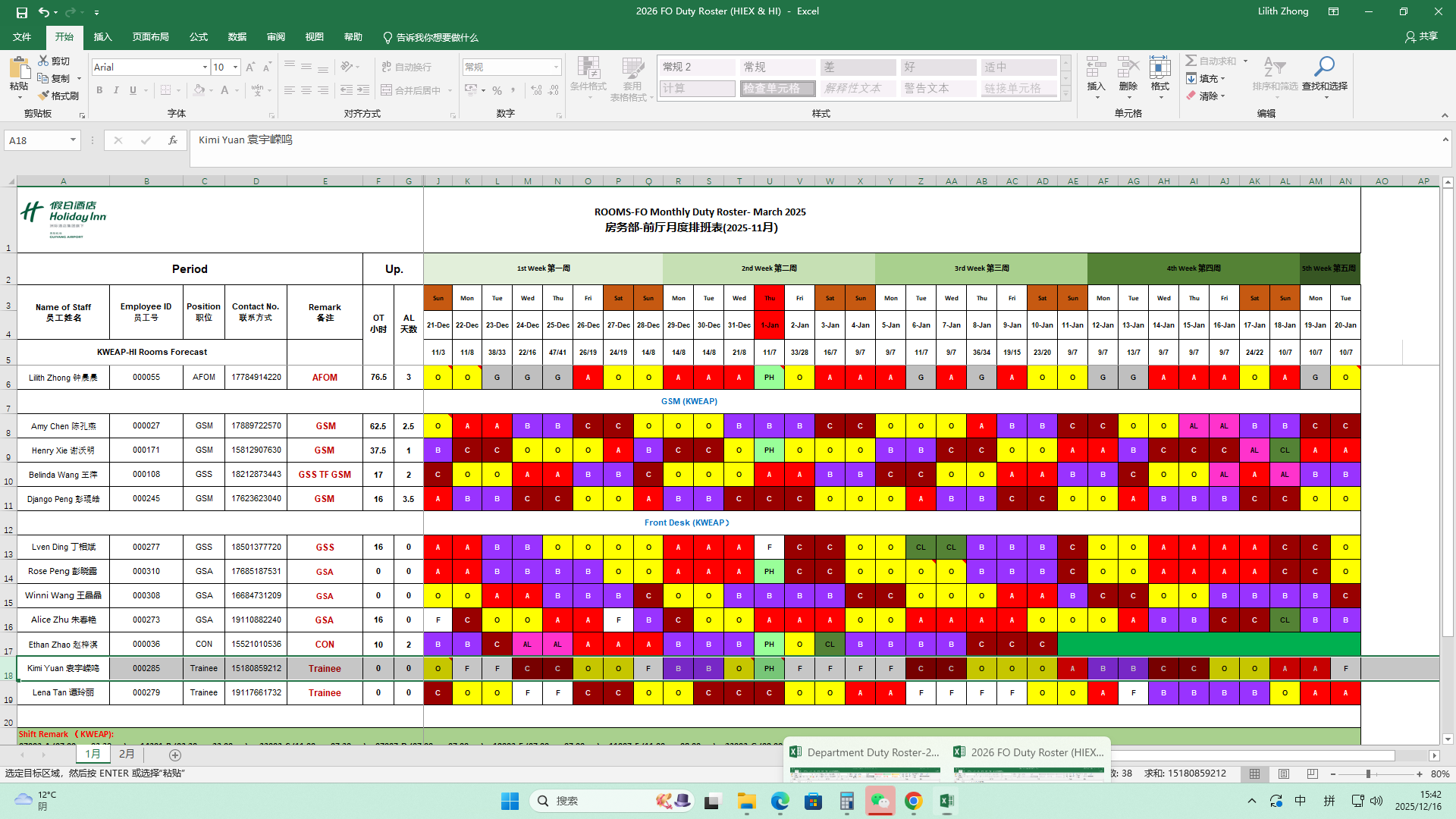1456x819 pixels.
Task: Open the font size dropdown showing 10
Action: [x=235, y=67]
